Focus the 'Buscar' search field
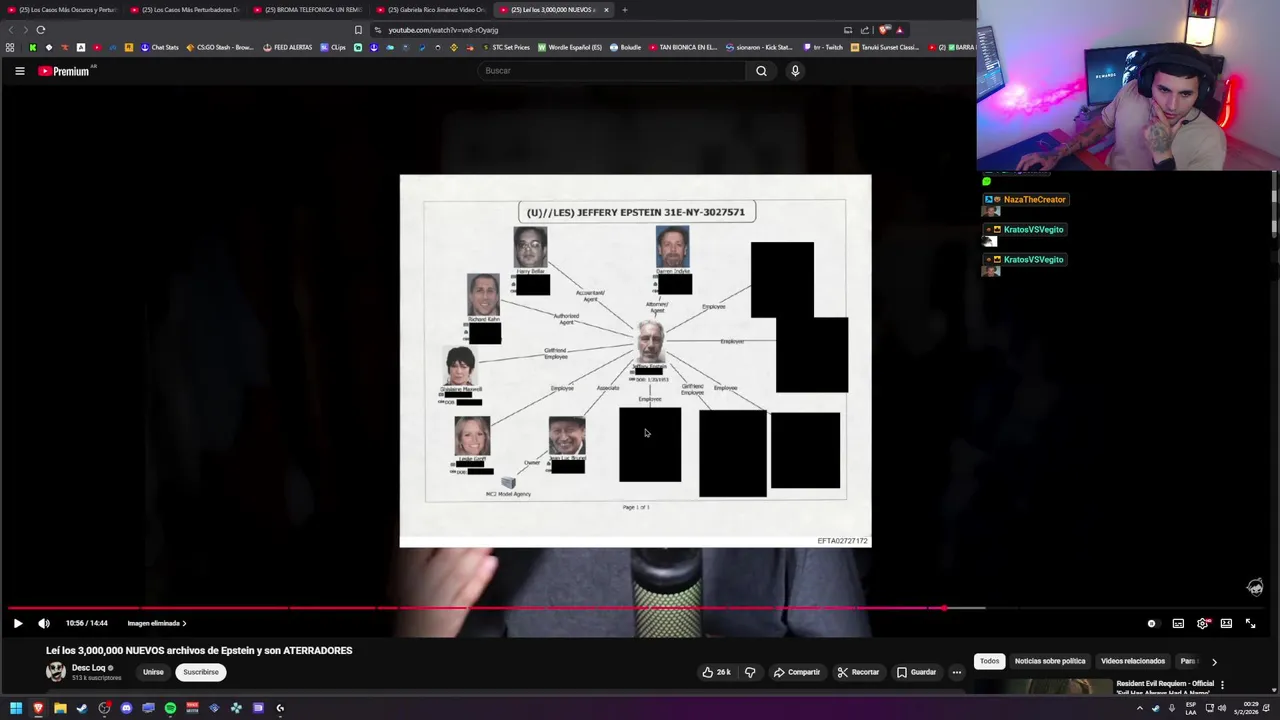Viewport: 1280px width, 720px height. [612, 71]
